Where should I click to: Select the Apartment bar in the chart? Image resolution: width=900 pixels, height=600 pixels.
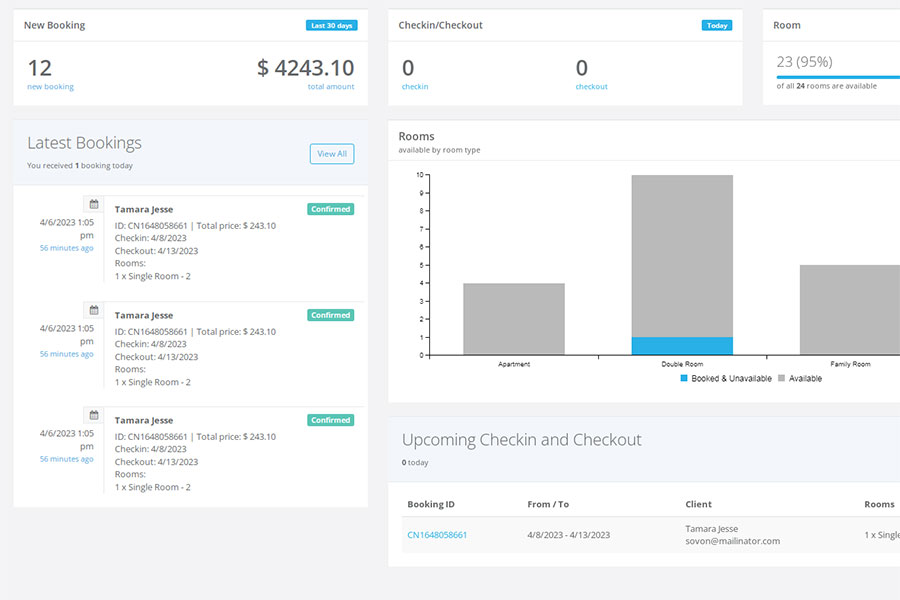[513, 319]
